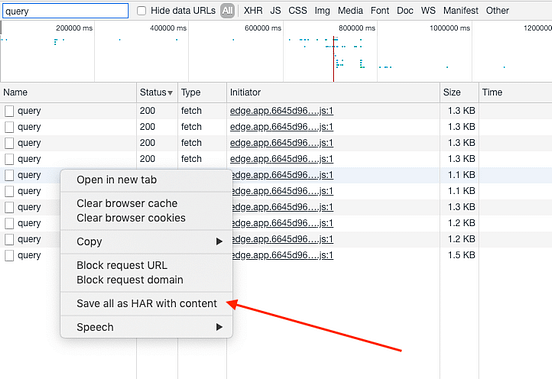The width and height of the screenshot is (552, 379).
Task: Choose Block request URL menu item
Action: 146,265
